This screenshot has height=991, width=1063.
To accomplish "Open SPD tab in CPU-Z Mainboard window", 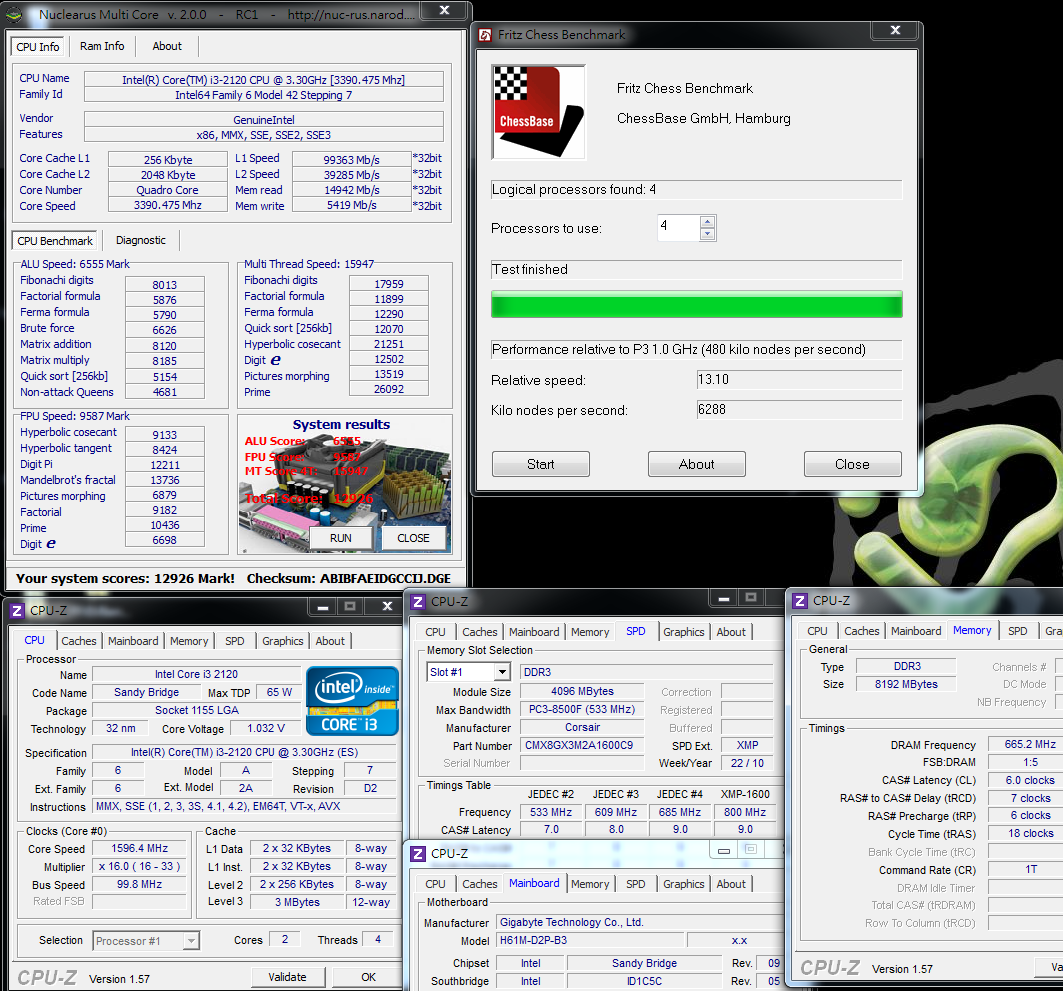I will [x=636, y=885].
